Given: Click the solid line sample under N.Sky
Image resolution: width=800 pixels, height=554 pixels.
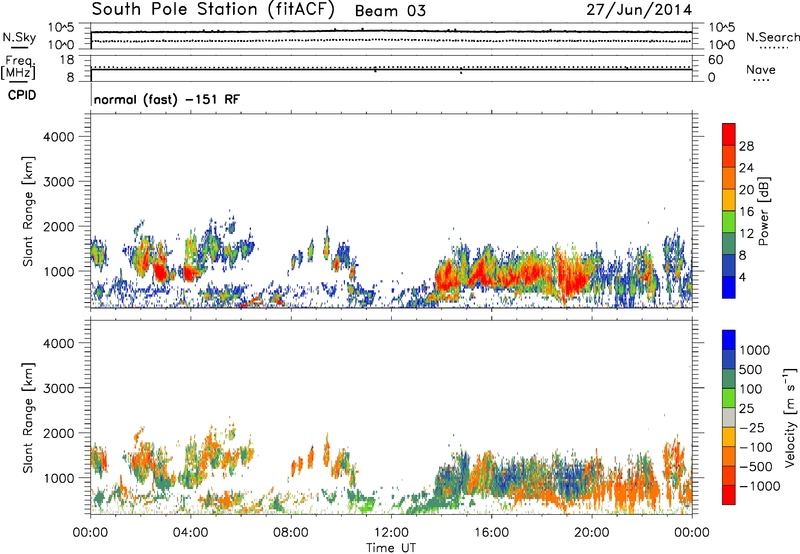Looking at the screenshot, I should coord(18,48).
